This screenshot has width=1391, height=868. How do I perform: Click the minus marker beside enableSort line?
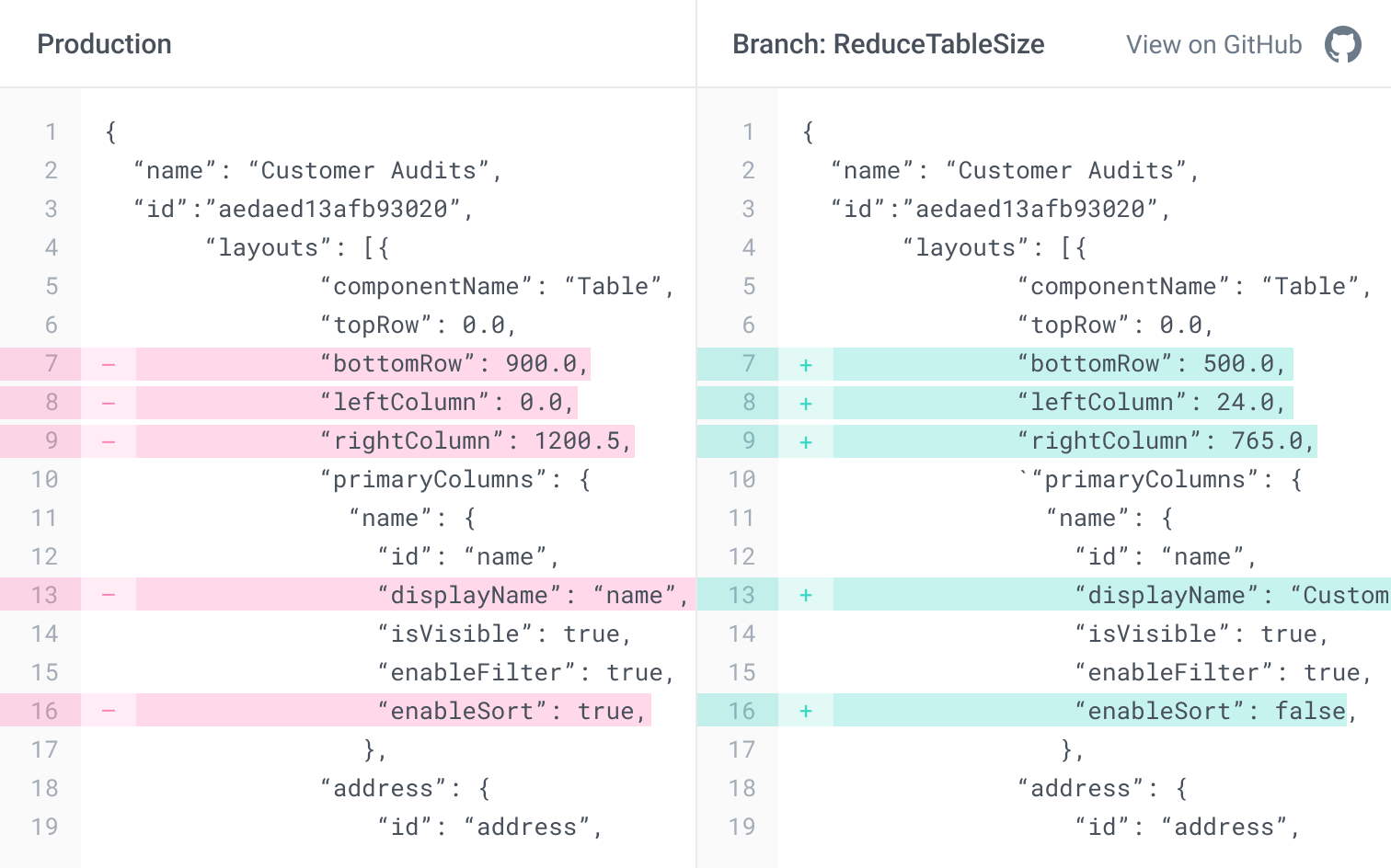108,710
